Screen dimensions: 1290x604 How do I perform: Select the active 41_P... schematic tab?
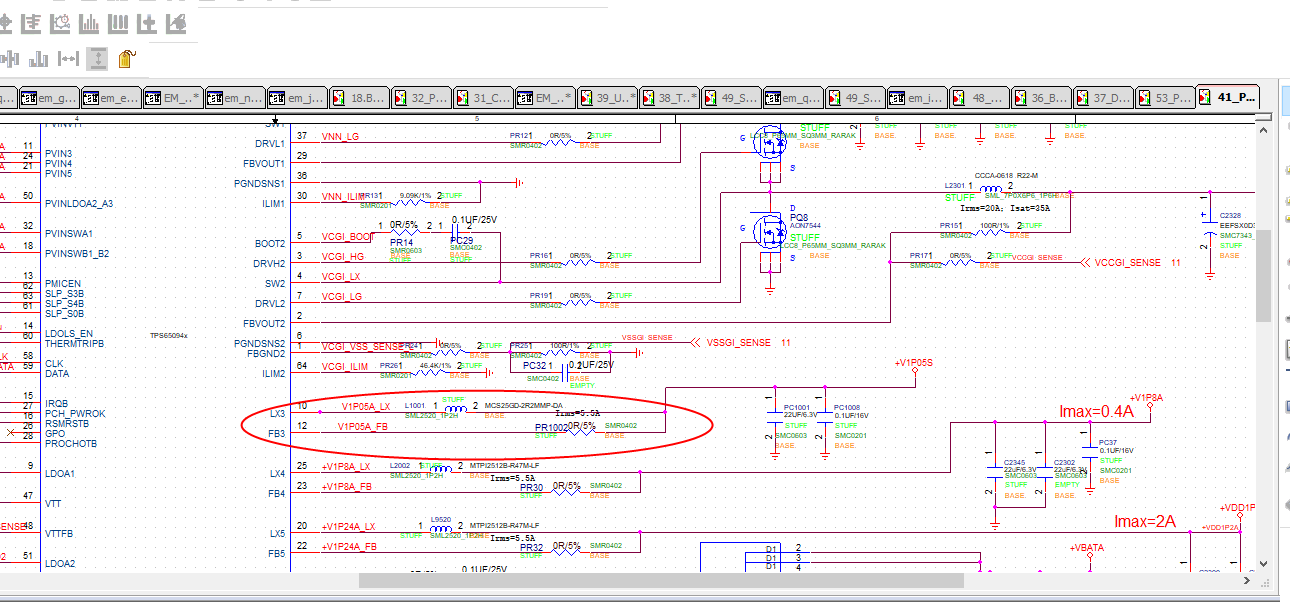pos(1227,98)
